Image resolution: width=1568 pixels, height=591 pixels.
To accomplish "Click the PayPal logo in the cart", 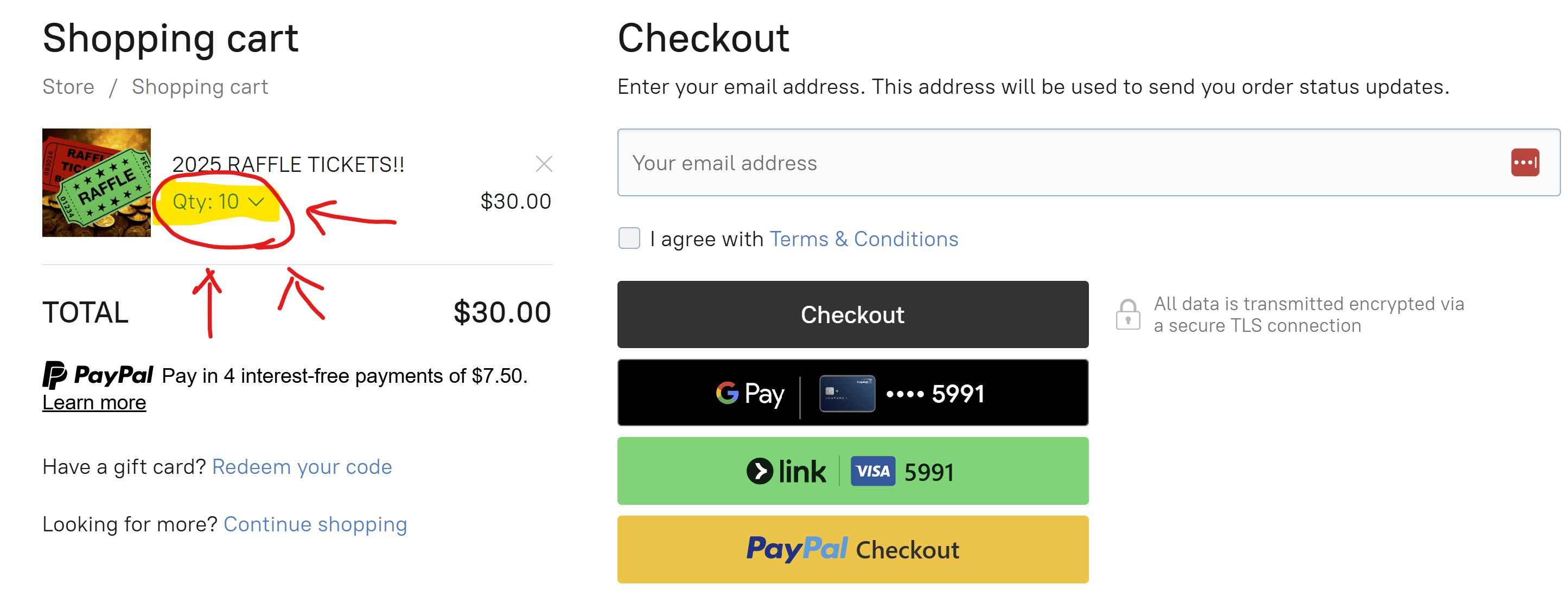I will click(x=98, y=375).
